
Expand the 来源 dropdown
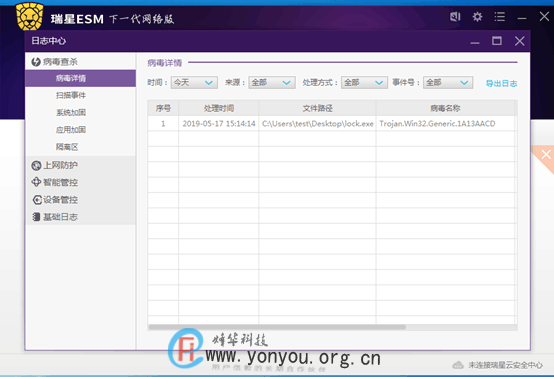click(272, 83)
